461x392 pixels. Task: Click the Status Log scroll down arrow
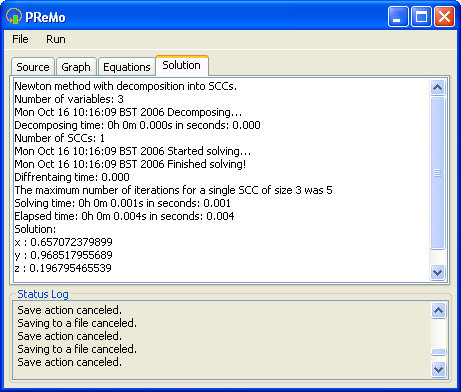(x=438, y=369)
